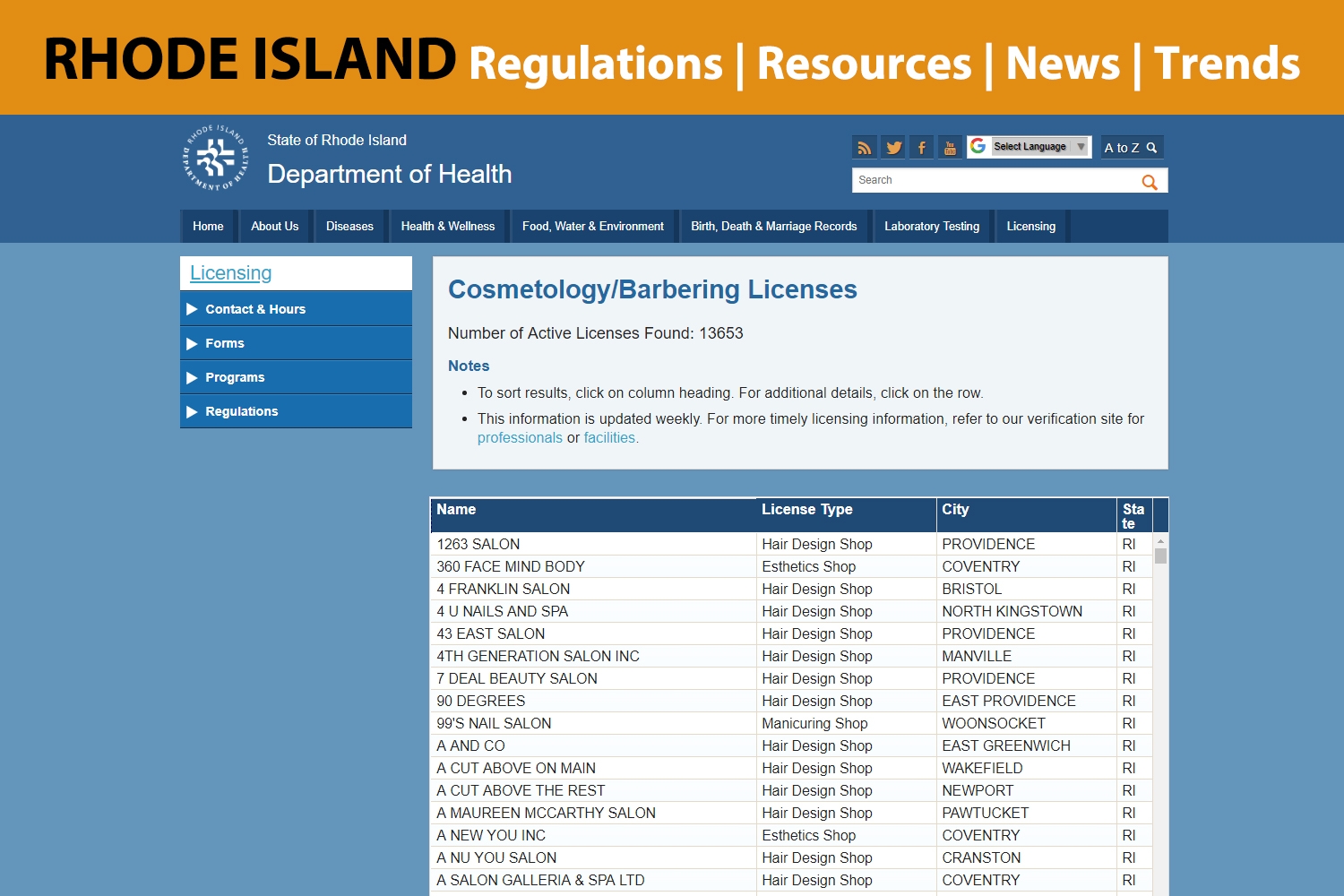Select the 1263 SALON row
This screenshot has height=896, width=1344.
point(791,544)
